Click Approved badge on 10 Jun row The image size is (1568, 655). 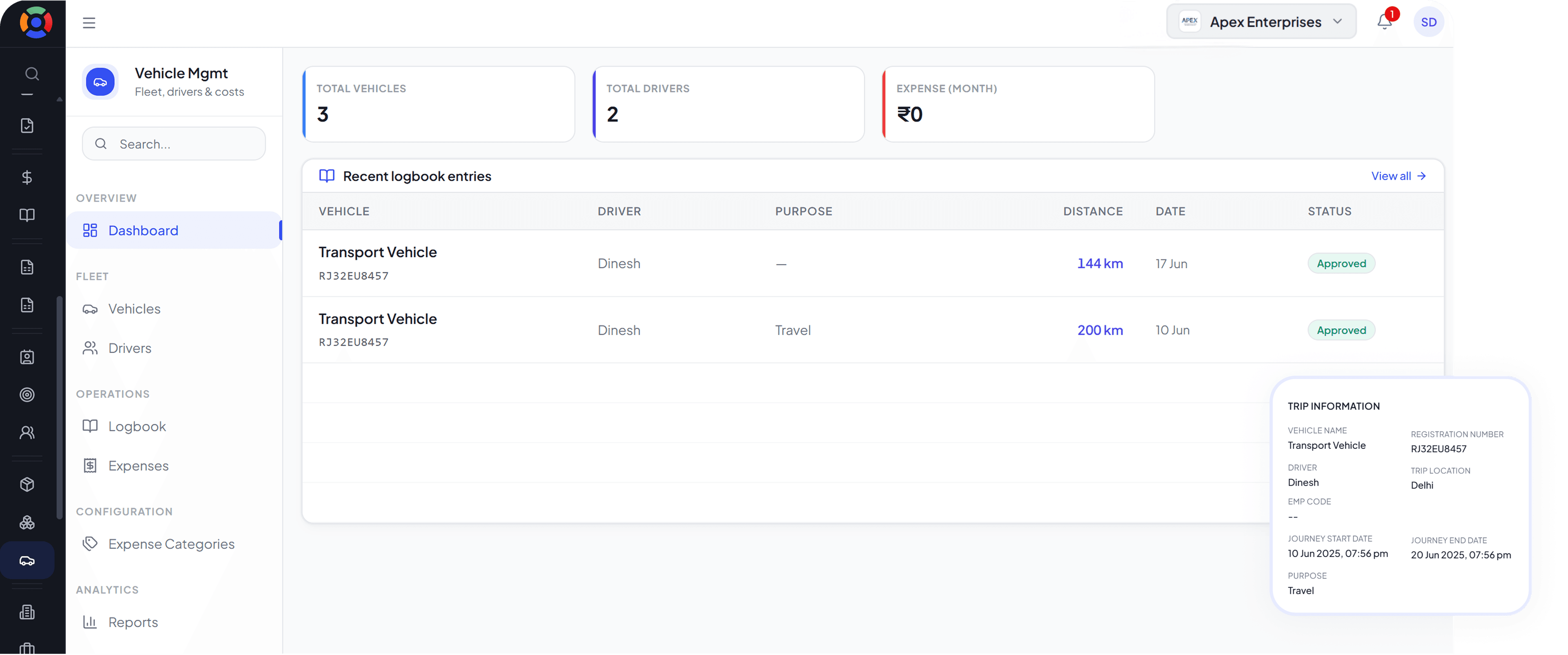1341,330
